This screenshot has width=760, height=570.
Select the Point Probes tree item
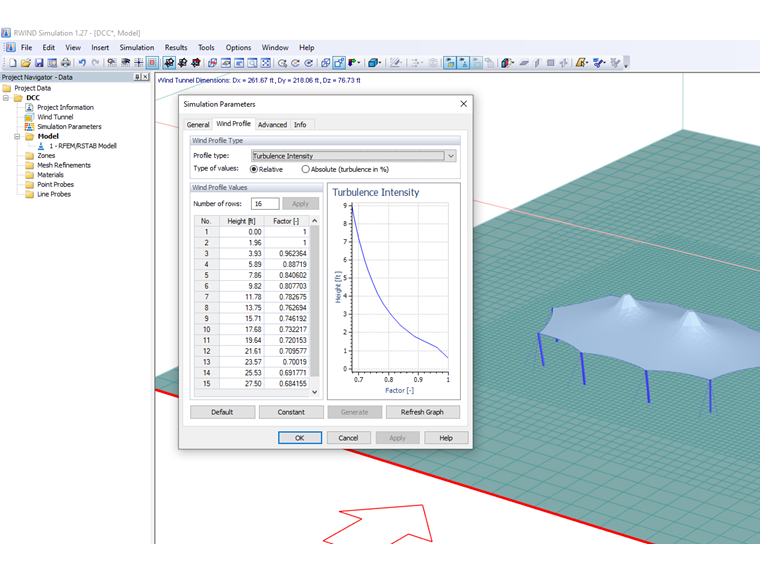click(x=56, y=185)
